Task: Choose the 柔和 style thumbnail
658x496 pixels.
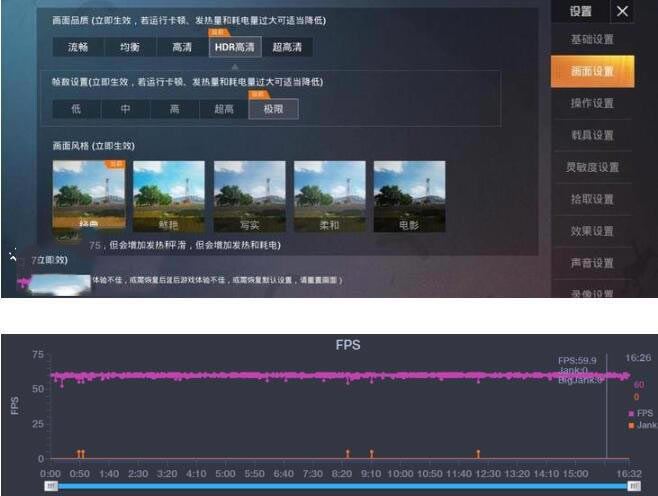Action: [x=329, y=196]
